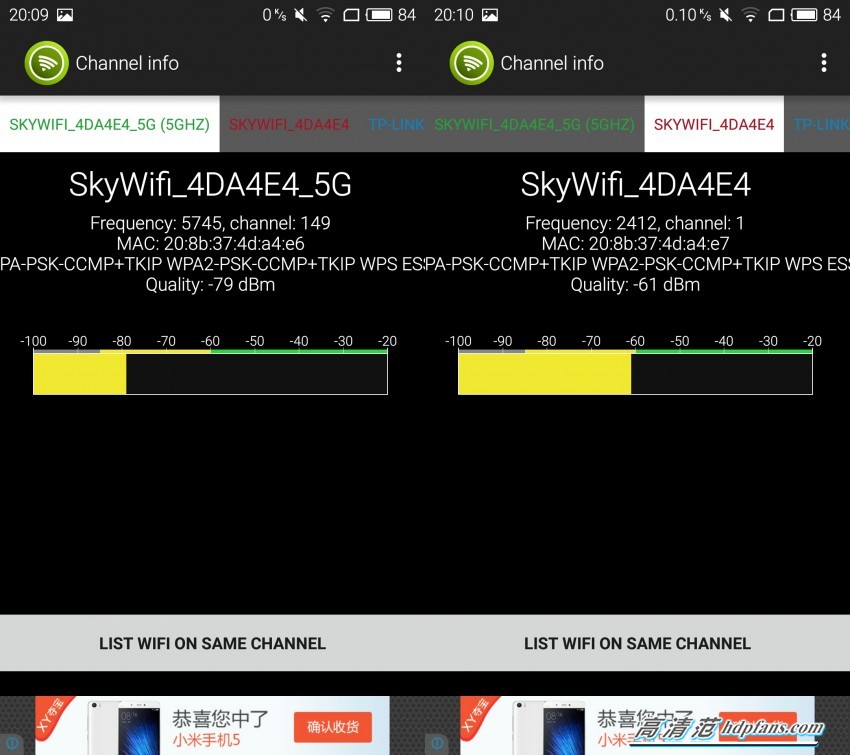Tap orange confirm button in left ad banner

pyautogui.click(x=333, y=727)
